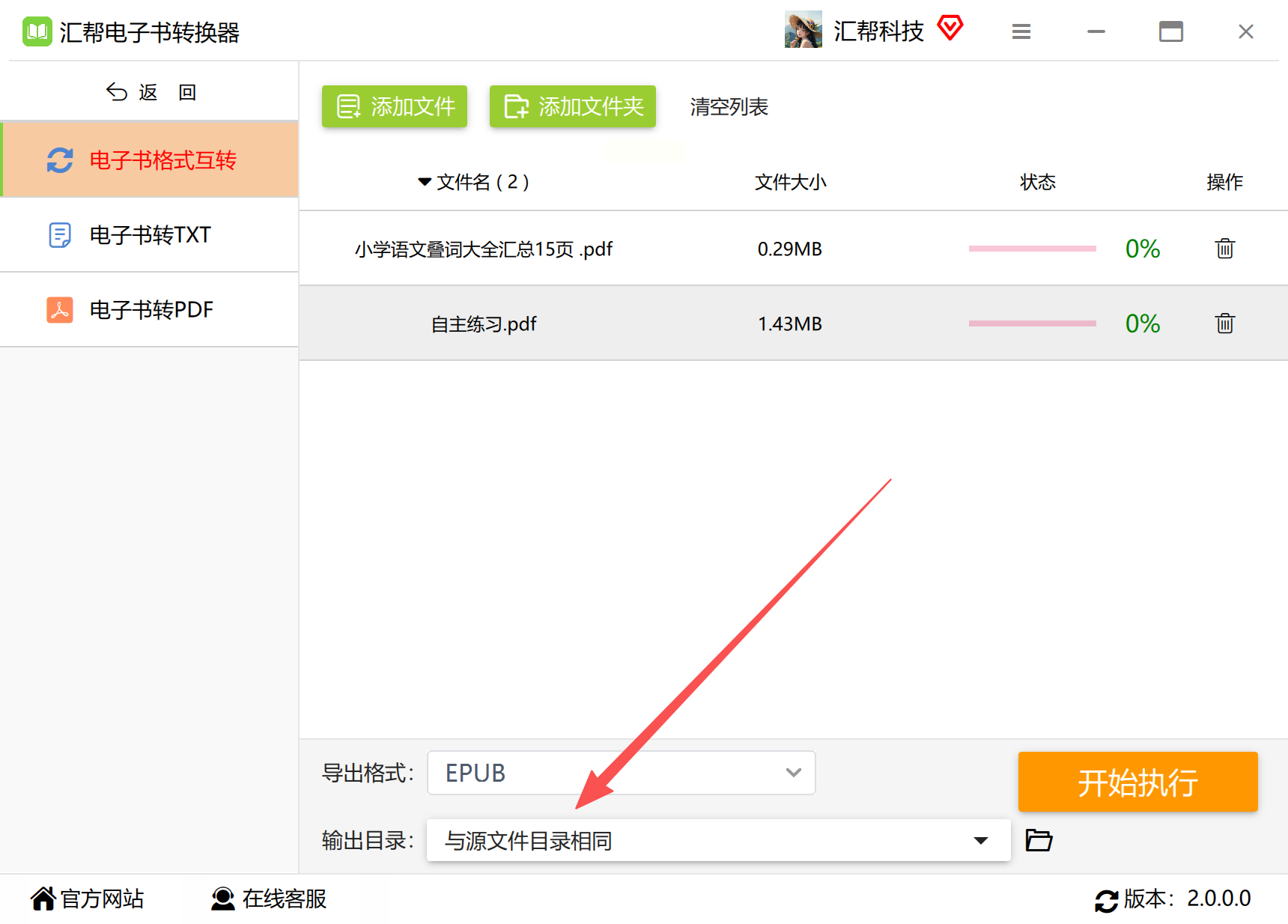Expand the 输出目录 dropdown arrow
The height and width of the screenshot is (924, 1288).
coord(980,840)
